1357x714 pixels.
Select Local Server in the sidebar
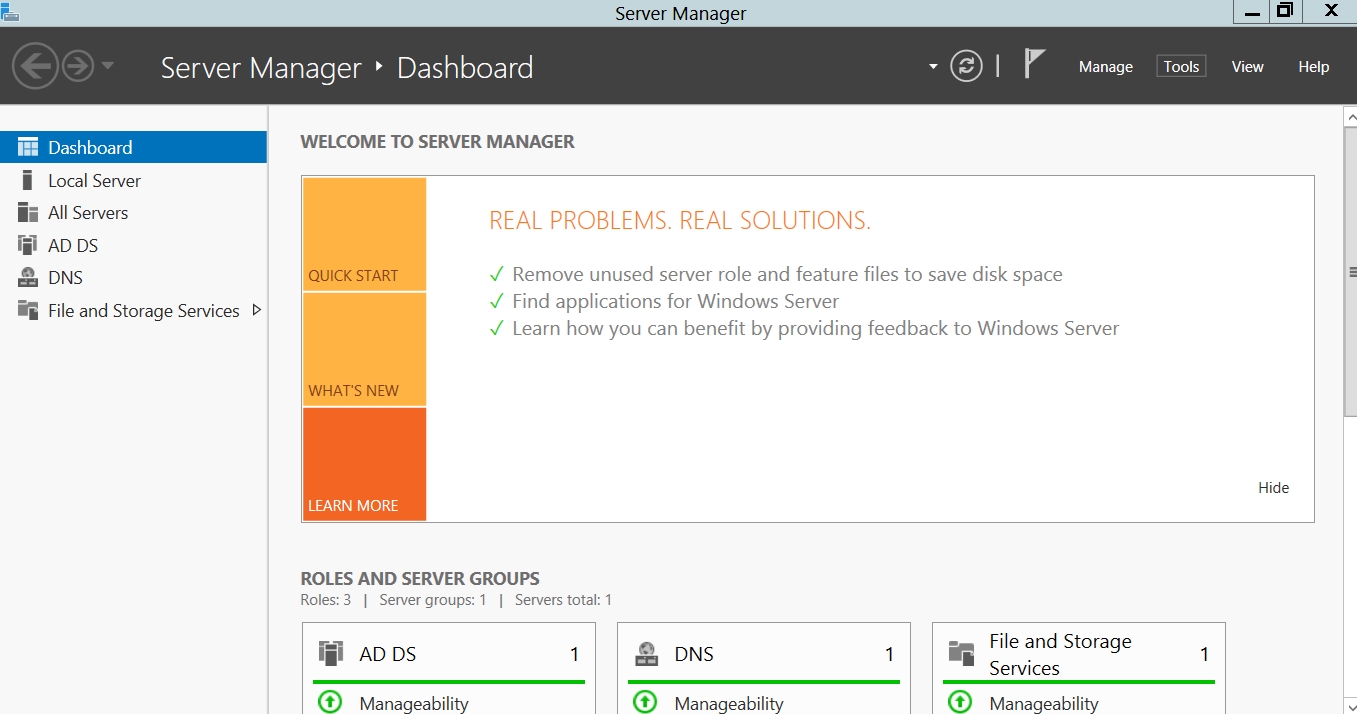94,181
